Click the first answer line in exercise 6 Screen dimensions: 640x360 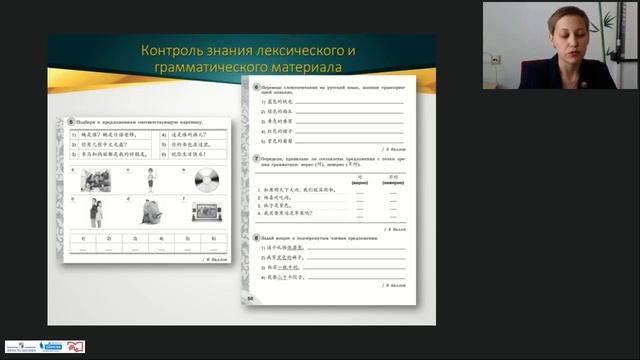click(349, 102)
